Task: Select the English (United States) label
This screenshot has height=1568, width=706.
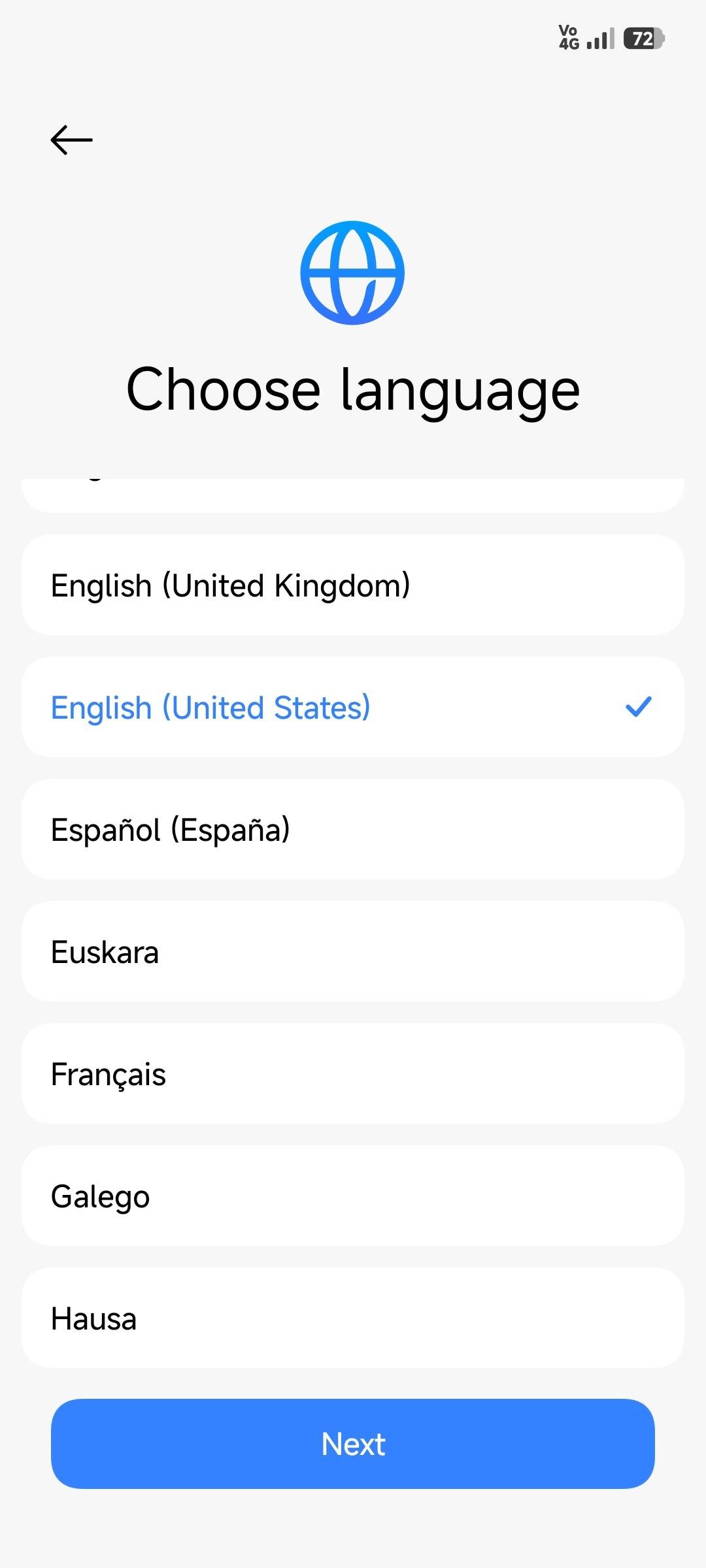Action: [x=210, y=708]
